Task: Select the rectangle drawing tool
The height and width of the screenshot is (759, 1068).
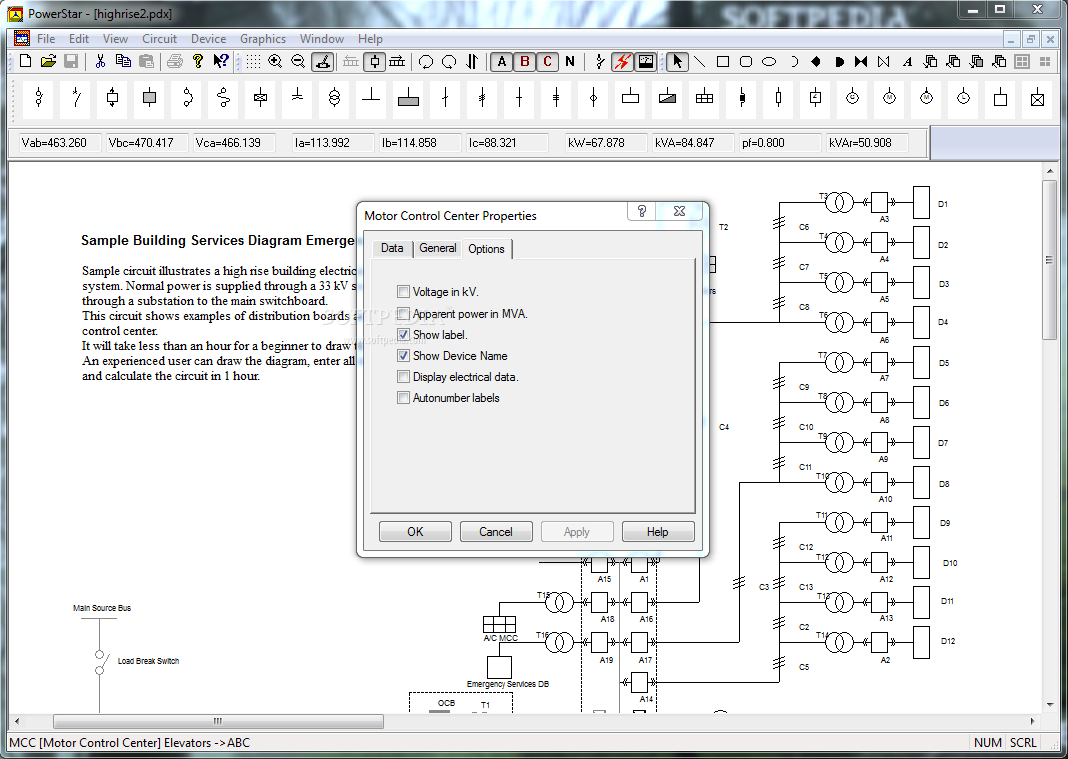Action: (x=723, y=62)
